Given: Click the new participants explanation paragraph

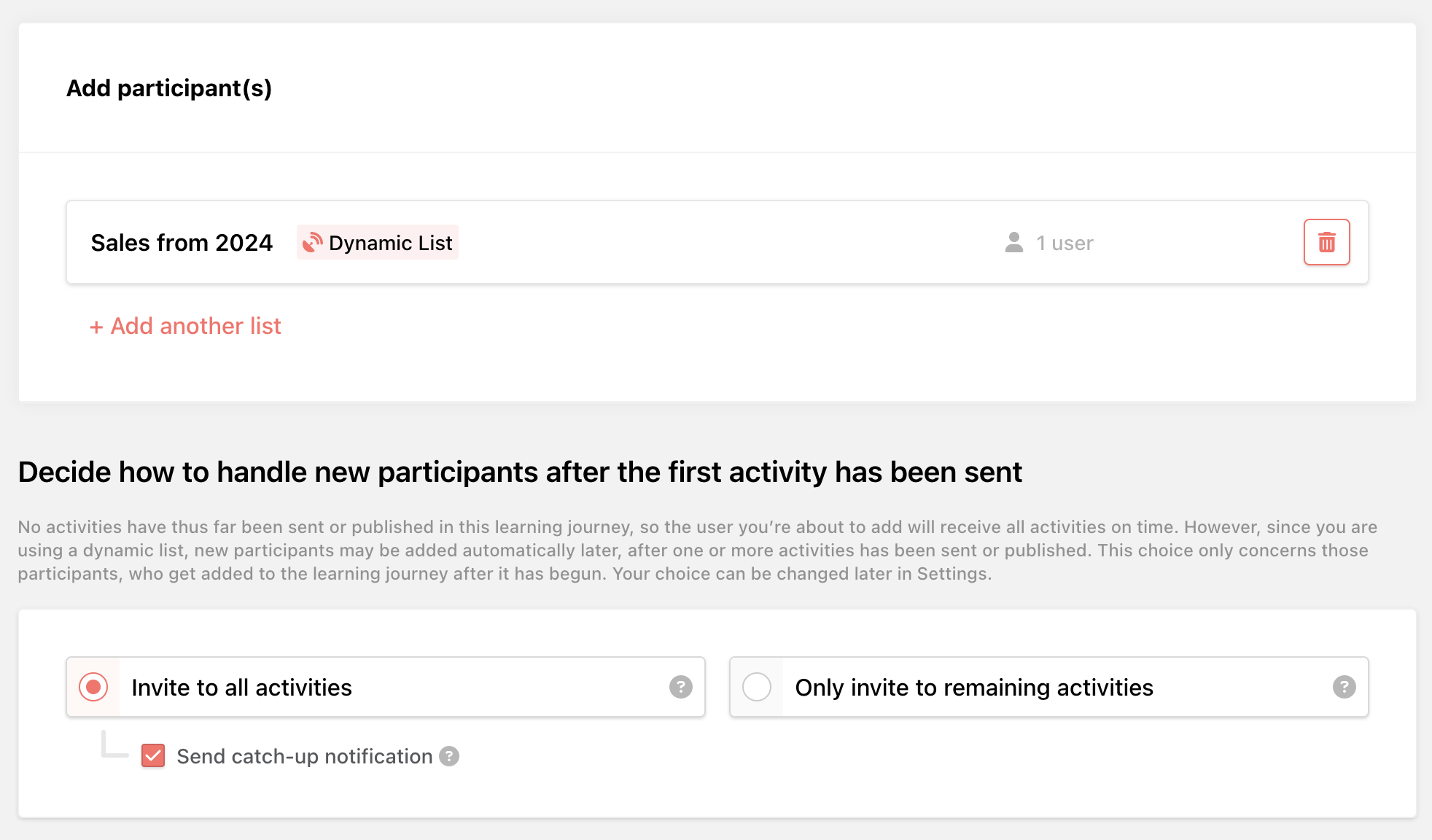Looking at the screenshot, I should [698, 551].
